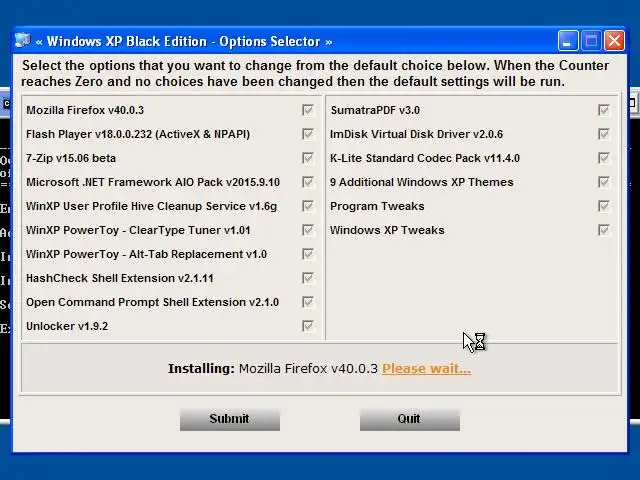
Task: Click WinXP User Profile Hive Cleanup label
Action: [151, 206]
